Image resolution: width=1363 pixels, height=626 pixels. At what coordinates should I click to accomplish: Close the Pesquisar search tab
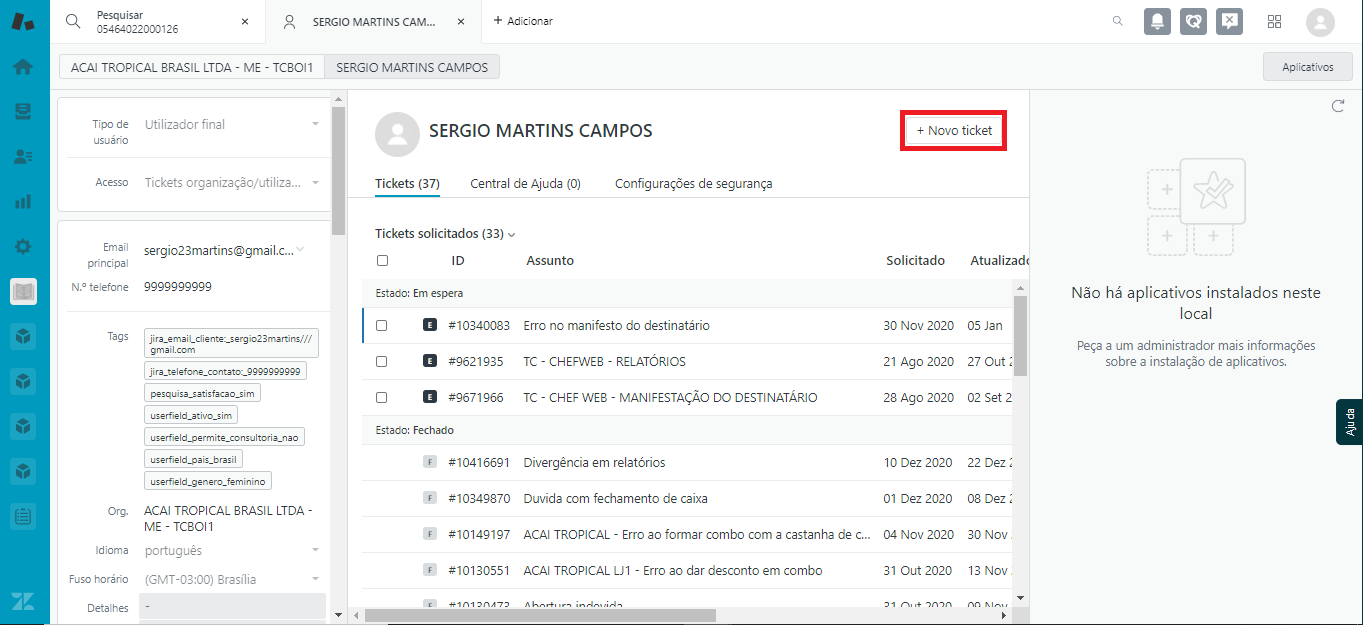click(246, 21)
